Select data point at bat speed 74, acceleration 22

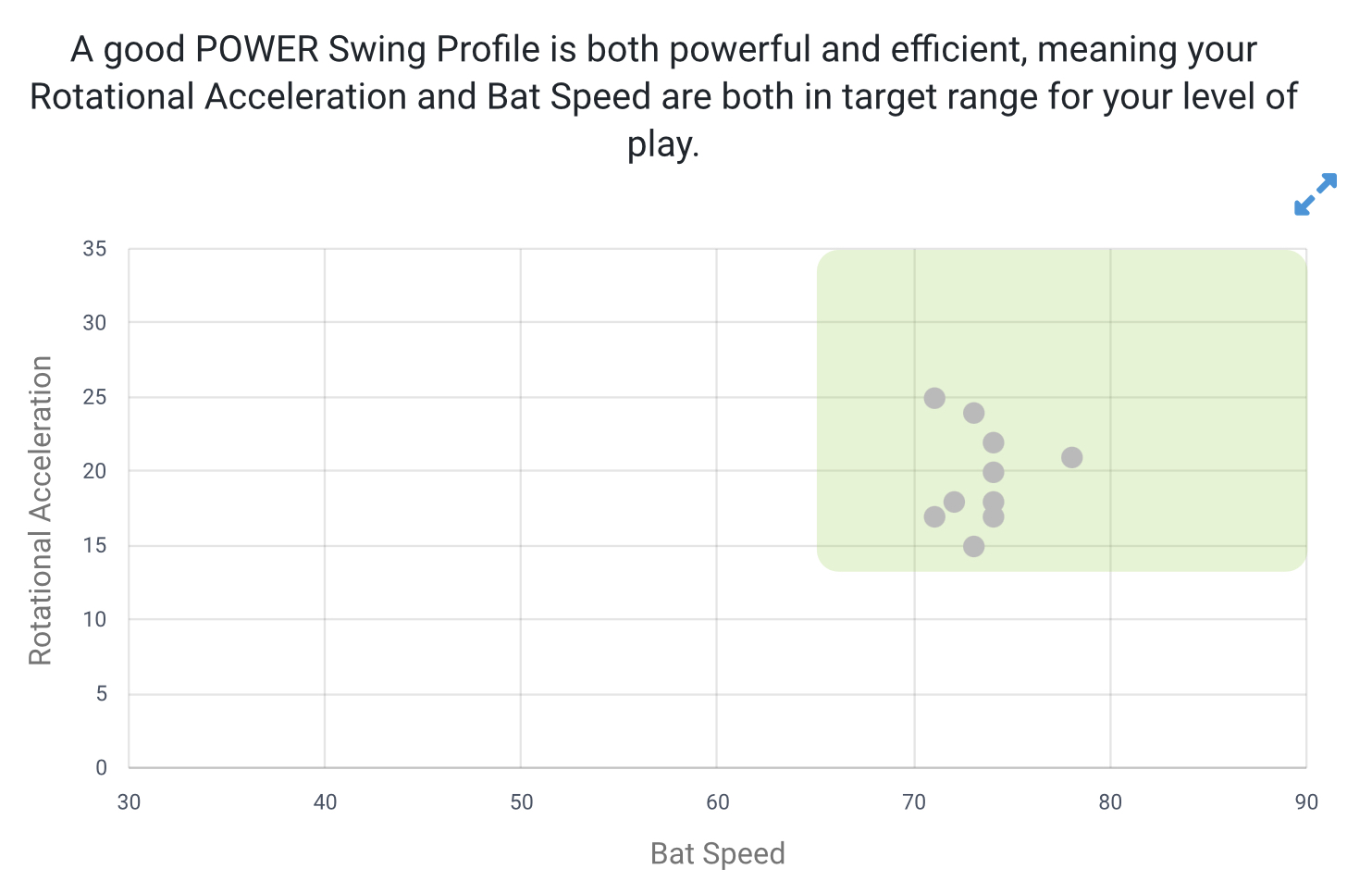994,442
